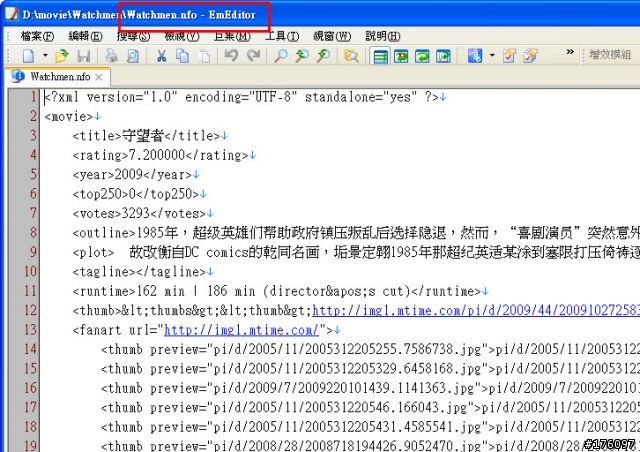The height and width of the screenshot is (452, 640).
Task: Toggle the fourth wrap mode icon
Action: point(444,56)
